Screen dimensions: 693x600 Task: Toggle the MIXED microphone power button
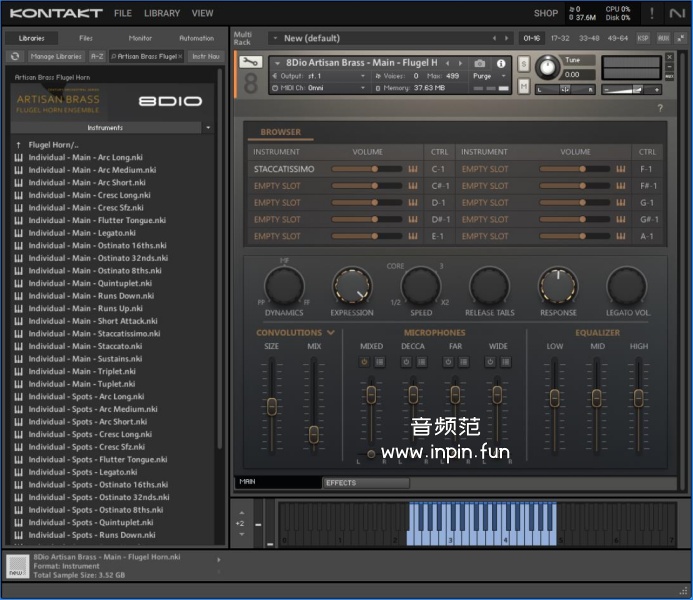tap(364, 362)
